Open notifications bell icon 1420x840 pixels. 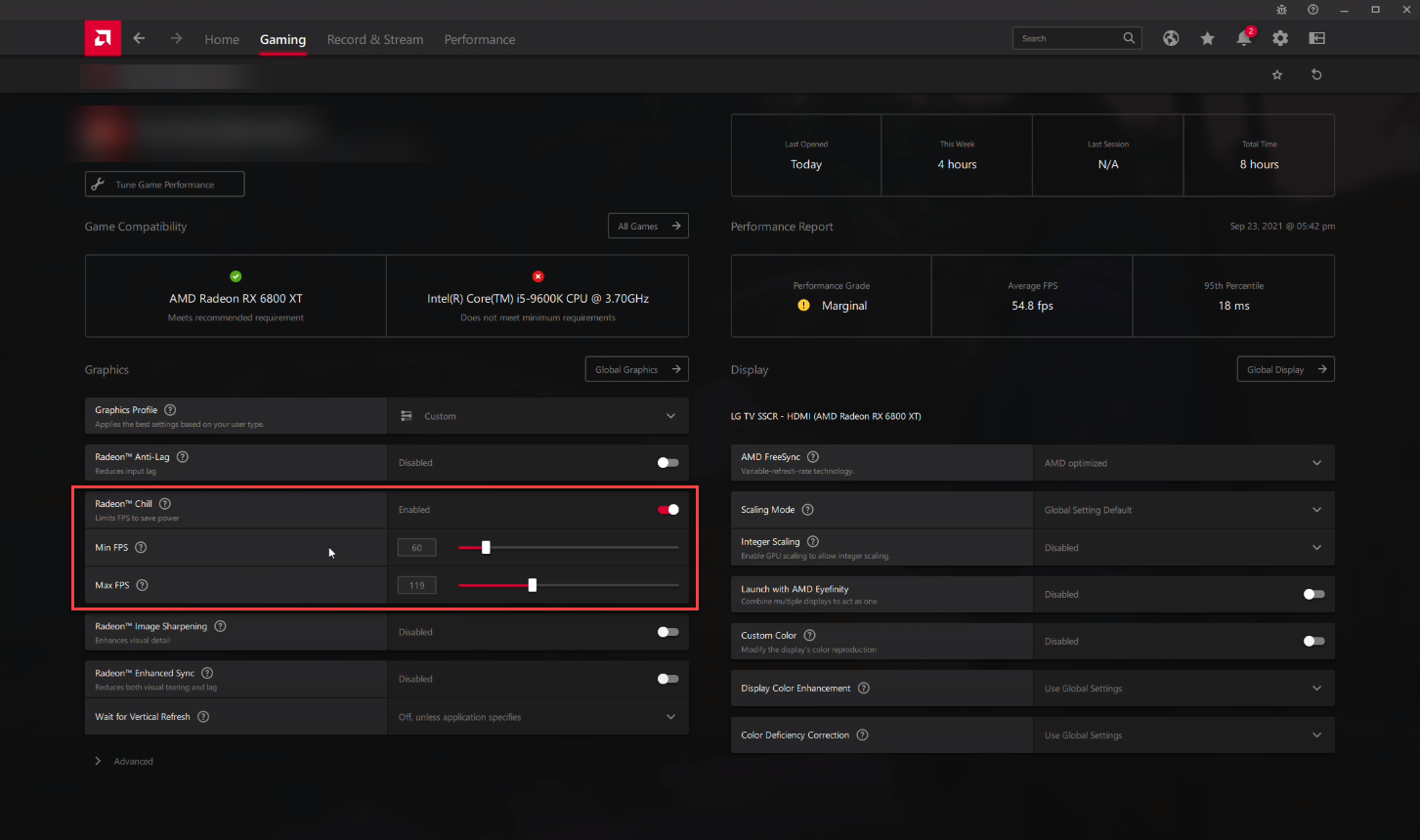point(1244,38)
